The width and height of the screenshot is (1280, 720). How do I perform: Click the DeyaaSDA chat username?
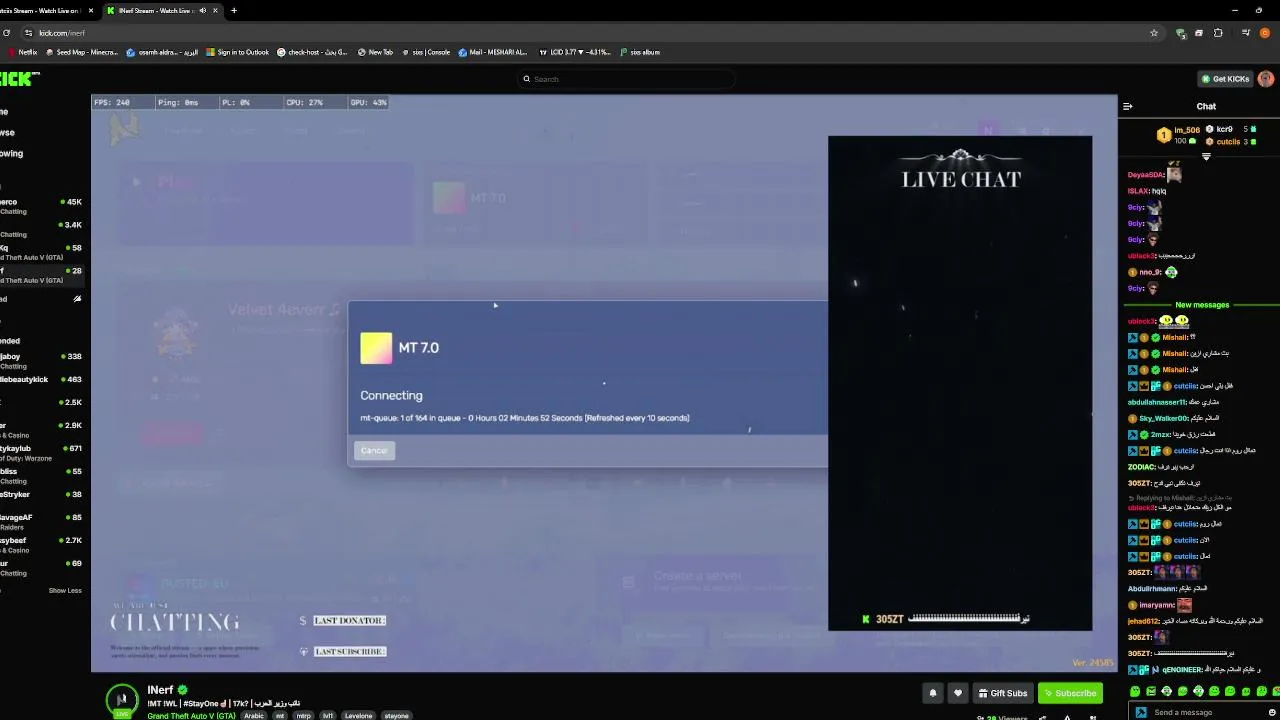(x=1146, y=175)
